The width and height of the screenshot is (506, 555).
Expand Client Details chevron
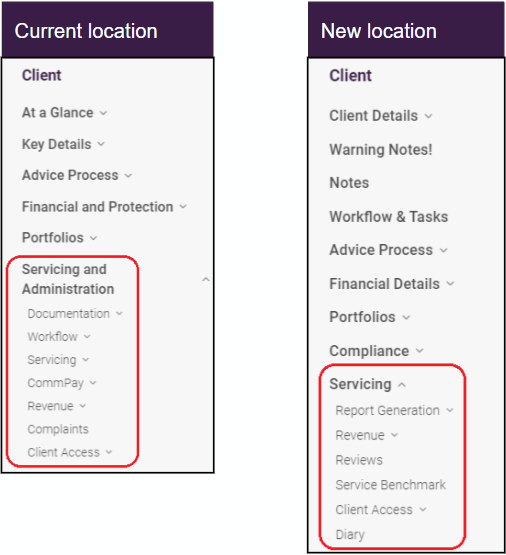[429, 116]
